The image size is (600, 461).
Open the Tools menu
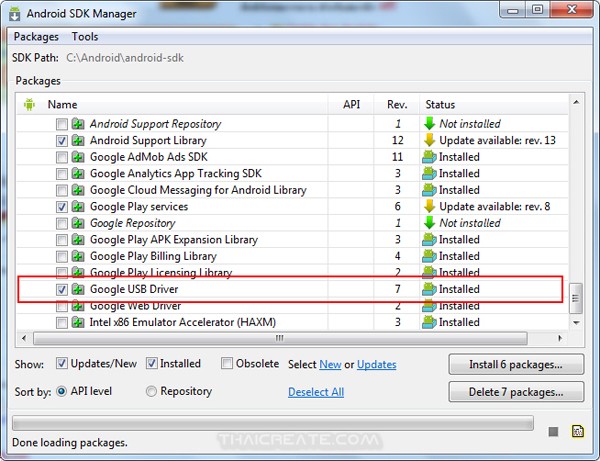pos(85,37)
